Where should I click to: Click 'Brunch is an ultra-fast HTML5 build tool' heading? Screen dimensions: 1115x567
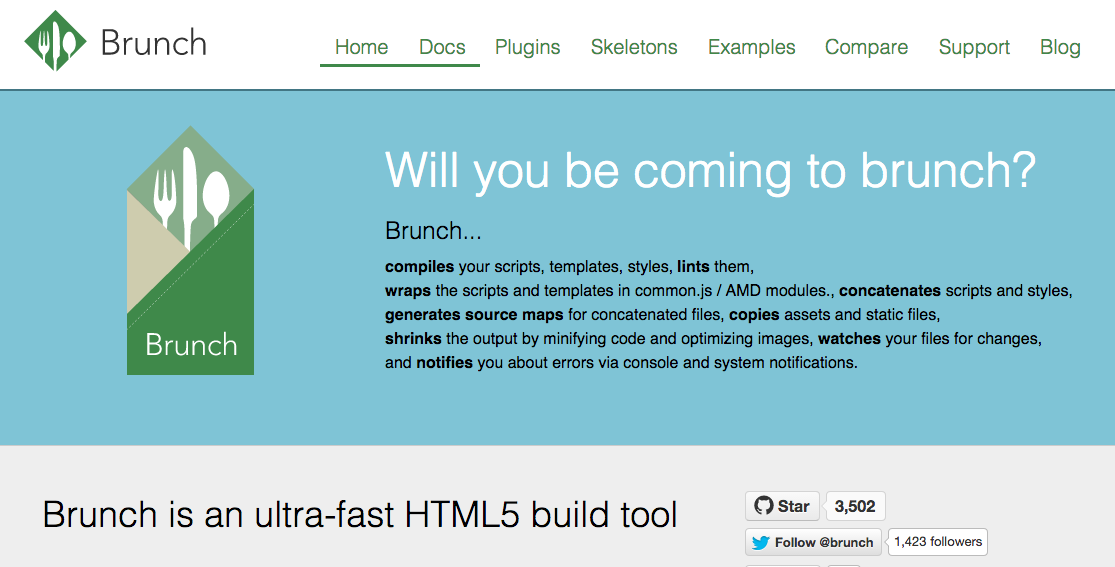tap(360, 514)
